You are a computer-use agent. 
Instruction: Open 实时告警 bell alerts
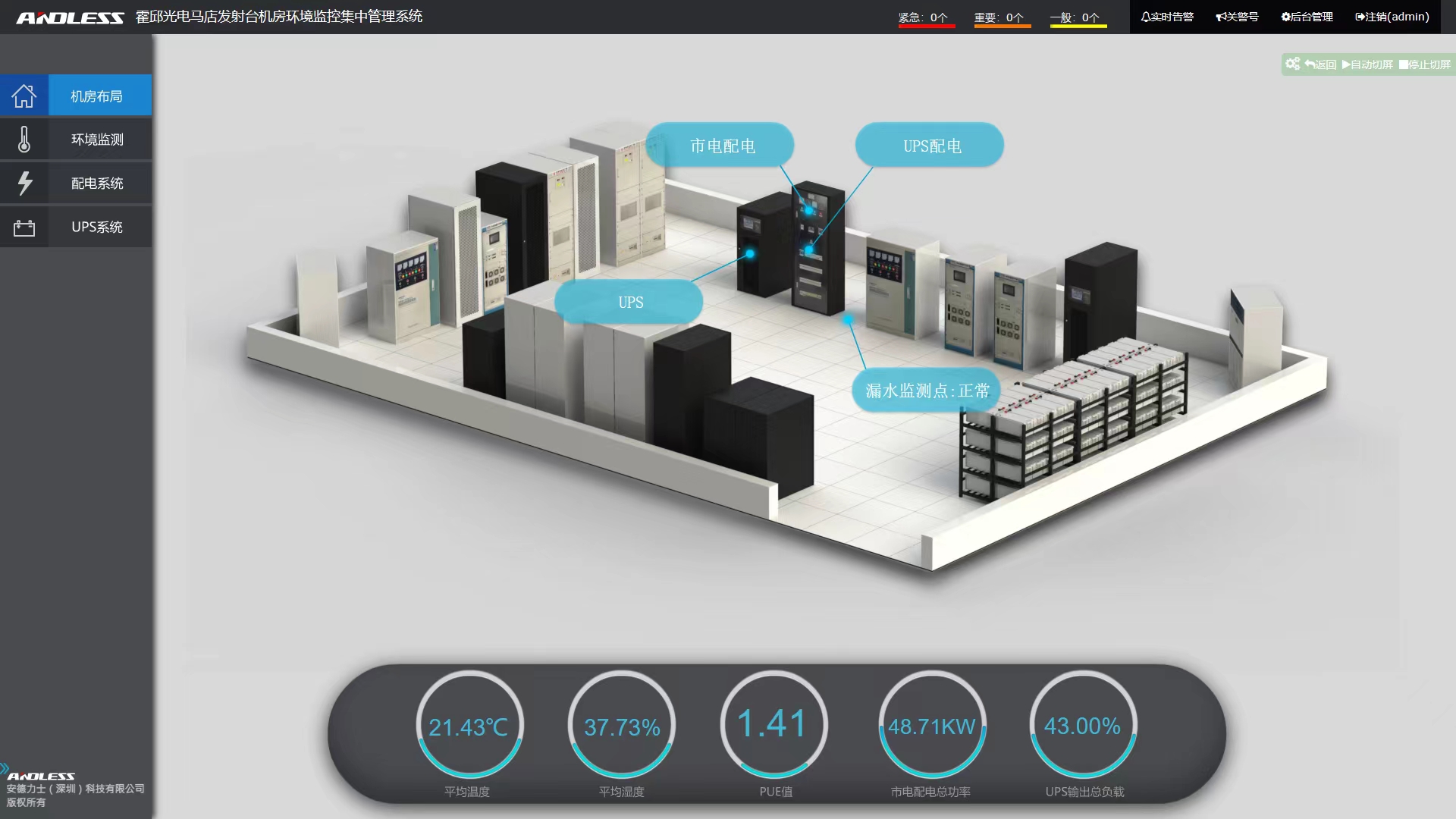pyautogui.click(x=1167, y=17)
